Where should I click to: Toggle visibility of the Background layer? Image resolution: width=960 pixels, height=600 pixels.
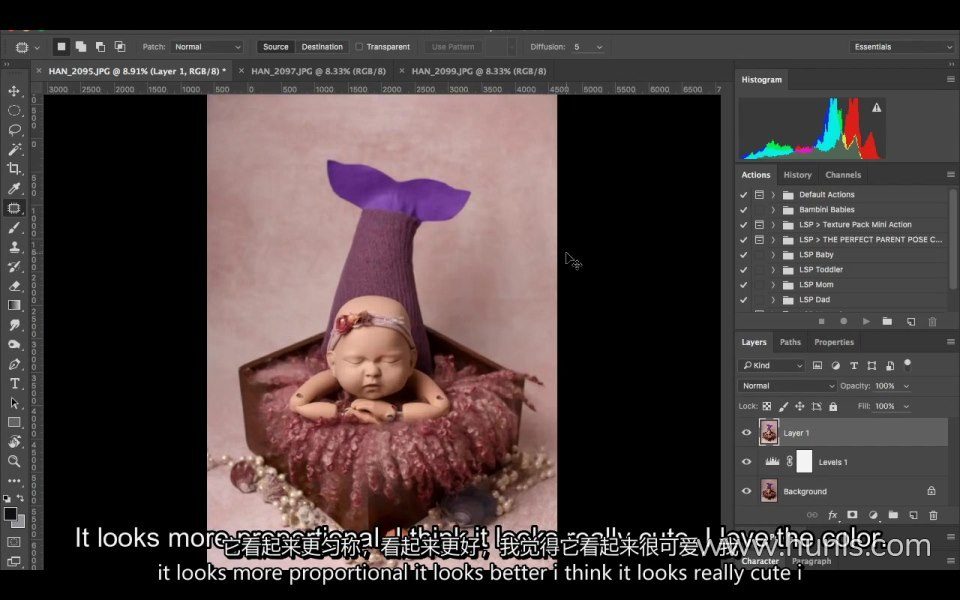point(746,491)
